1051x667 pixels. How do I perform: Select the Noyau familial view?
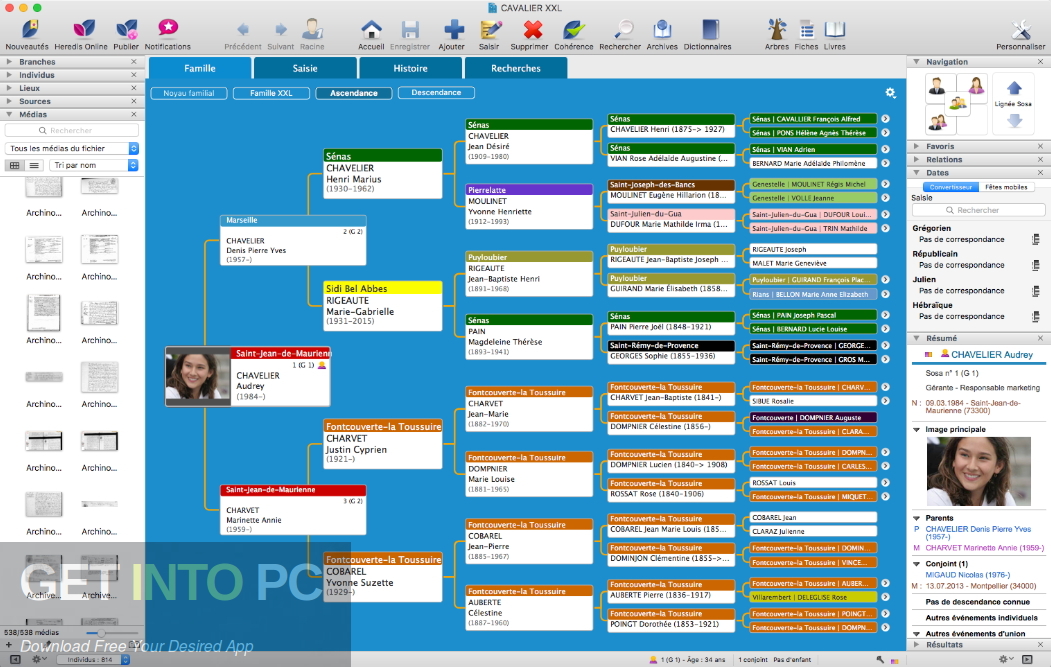(189, 93)
